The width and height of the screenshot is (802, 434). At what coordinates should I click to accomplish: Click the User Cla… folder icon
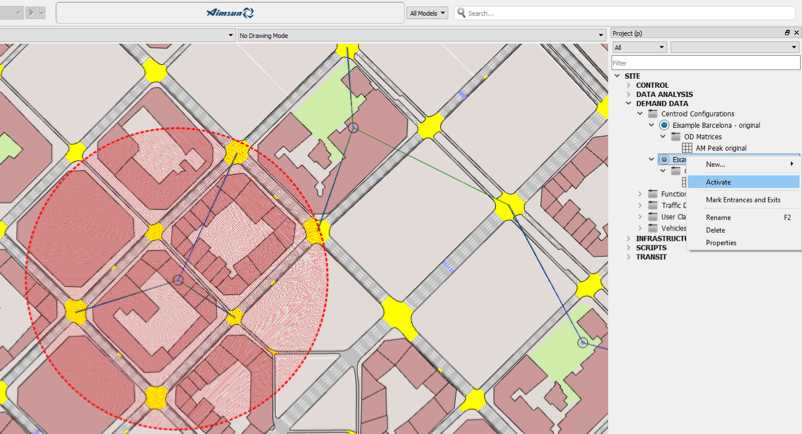pyautogui.click(x=653, y=217)
